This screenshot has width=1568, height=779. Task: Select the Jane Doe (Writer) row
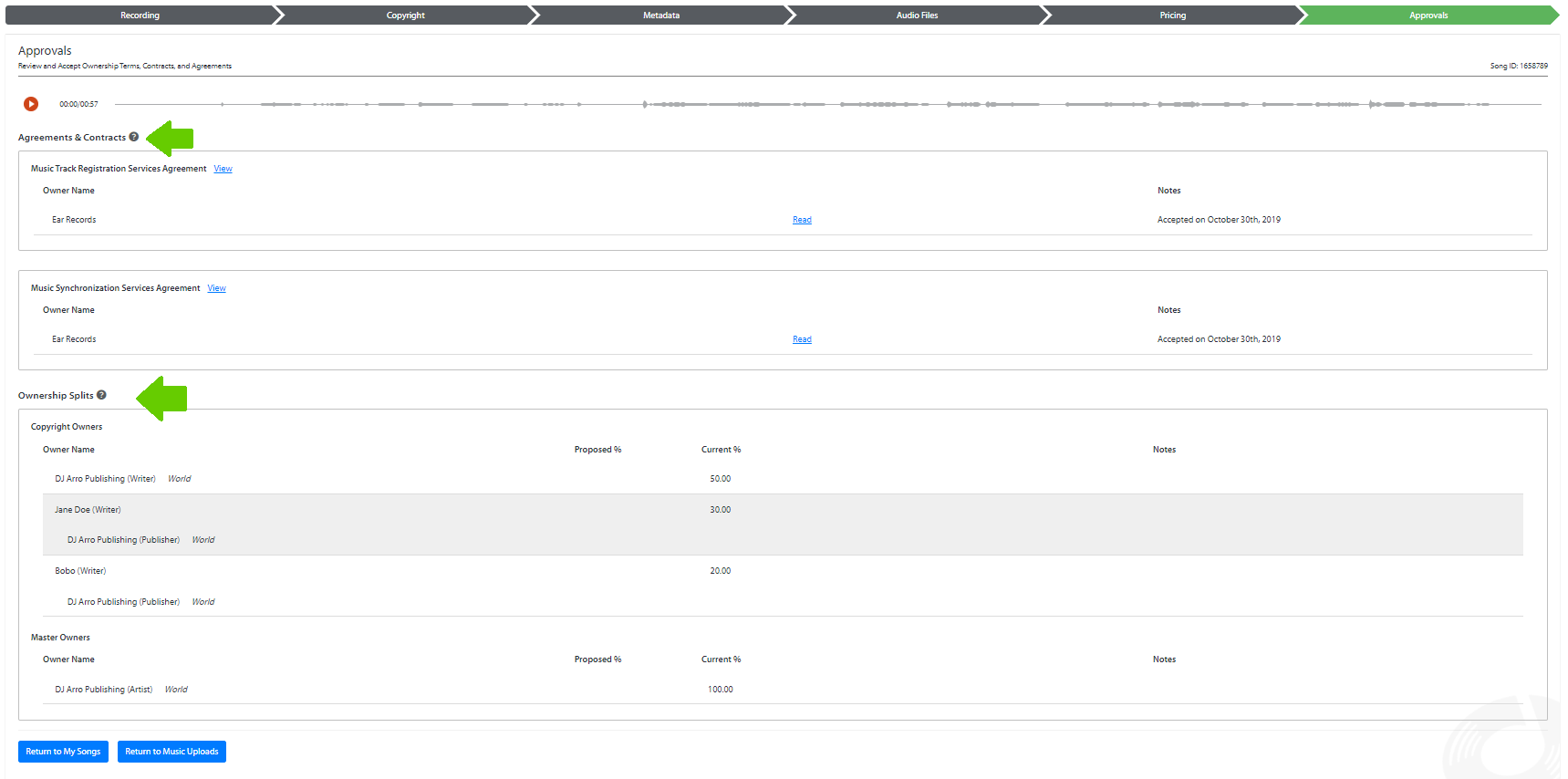[783, 510]
